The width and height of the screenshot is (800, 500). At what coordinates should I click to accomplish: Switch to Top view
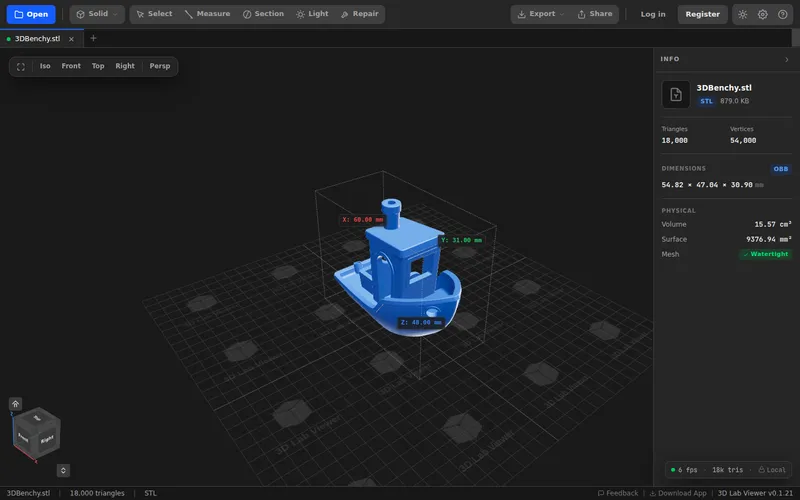98,66
